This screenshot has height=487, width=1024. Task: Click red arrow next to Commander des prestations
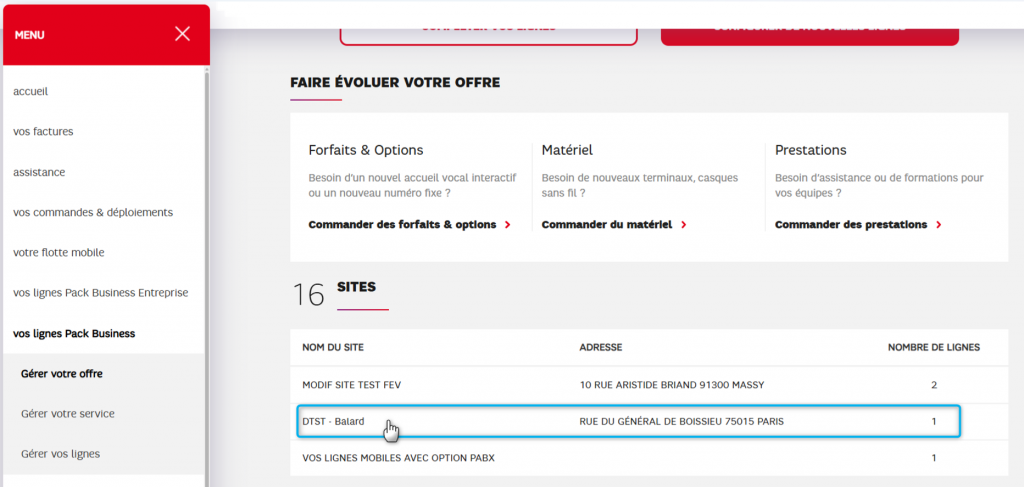[x=939, y=225]
